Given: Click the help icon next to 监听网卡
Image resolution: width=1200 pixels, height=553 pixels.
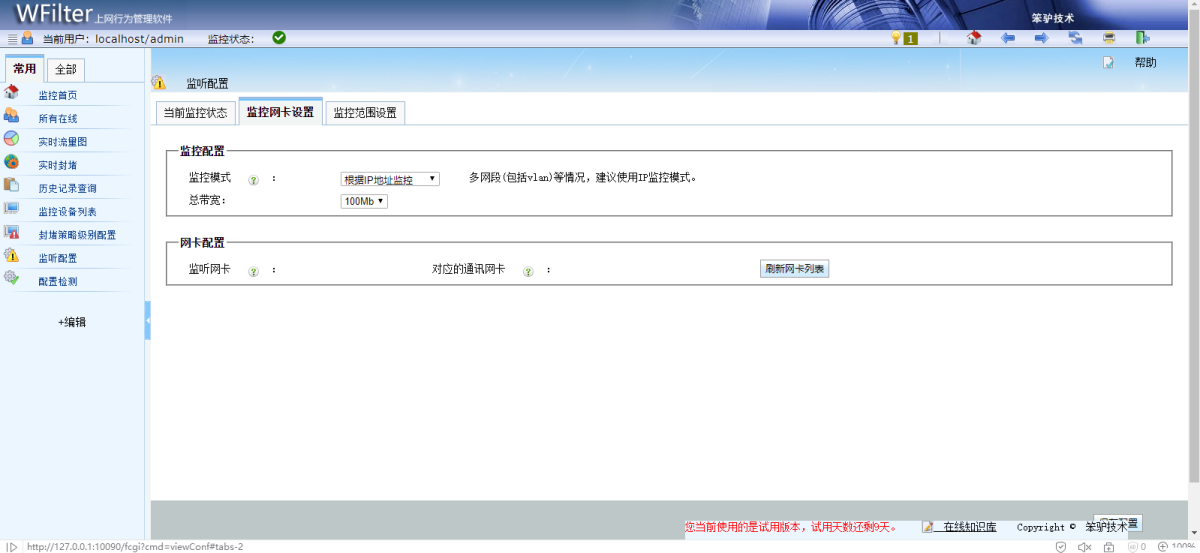Looking at the screenshot, I should click(253, 271).
